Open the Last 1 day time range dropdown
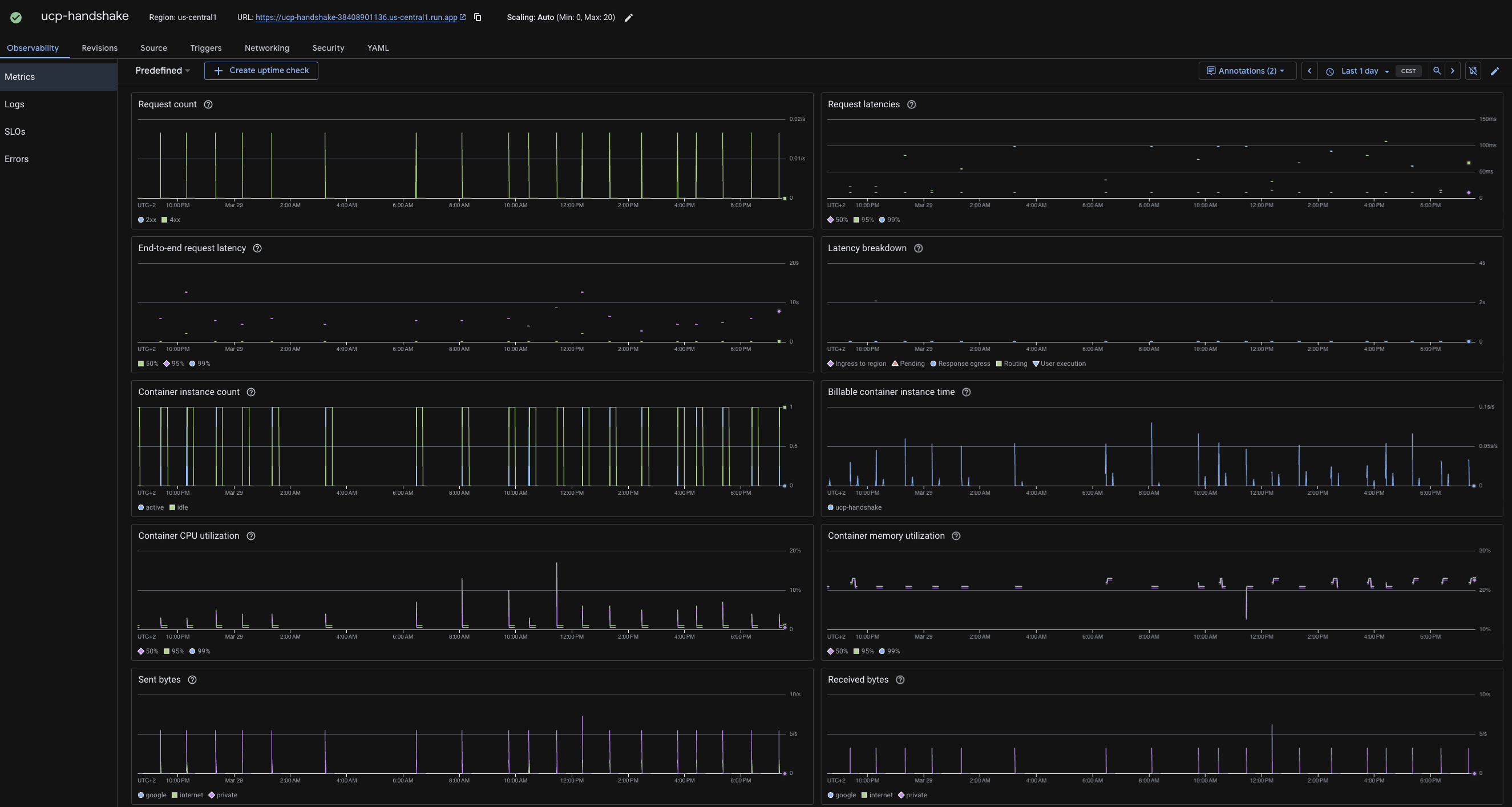The width and height of the screenshot is (1512, 807). 1361,70
